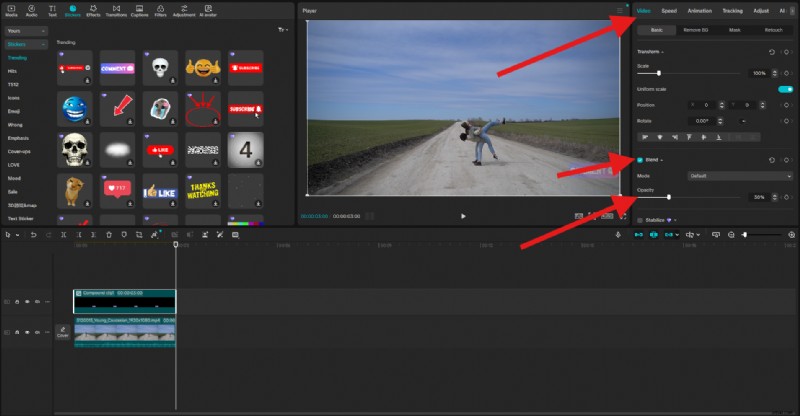Image resolution: width=800 pixels, height=416 pixels.
Task: Open the Filters panel
Action: click(160, 11)
